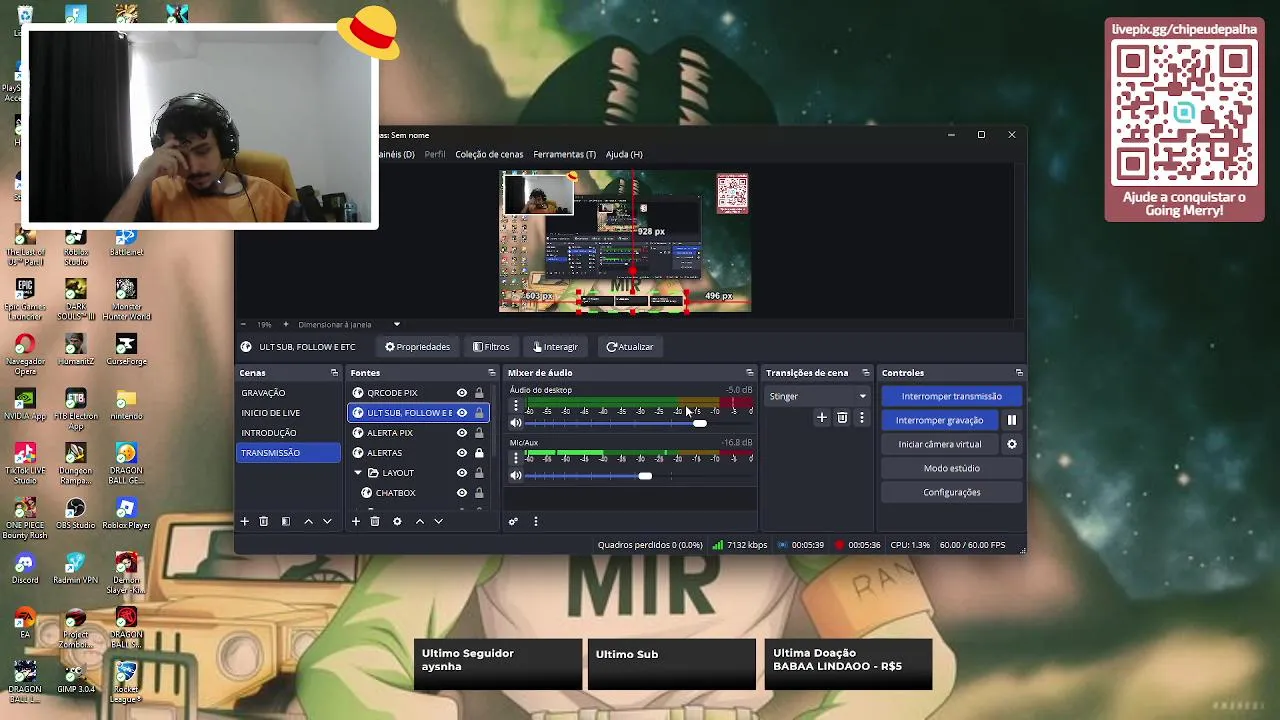Move the selected scene up

(308, 521)
